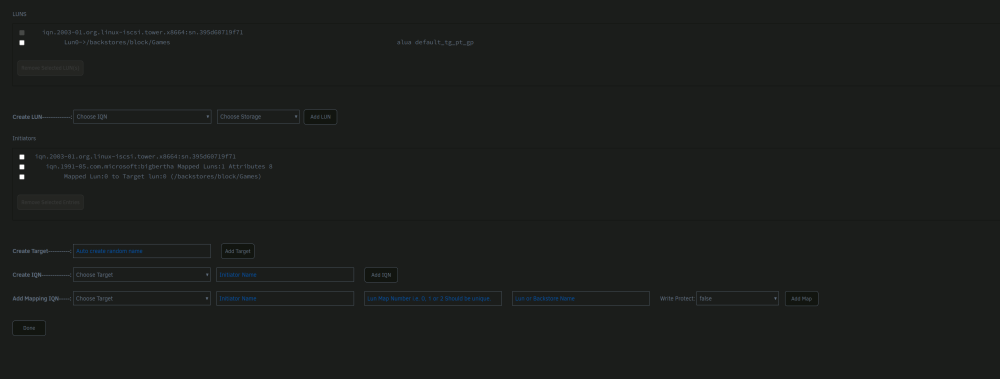Click the Add Target button
The height and width of the screenshot is (379, 1000).
tap(238, 251)
